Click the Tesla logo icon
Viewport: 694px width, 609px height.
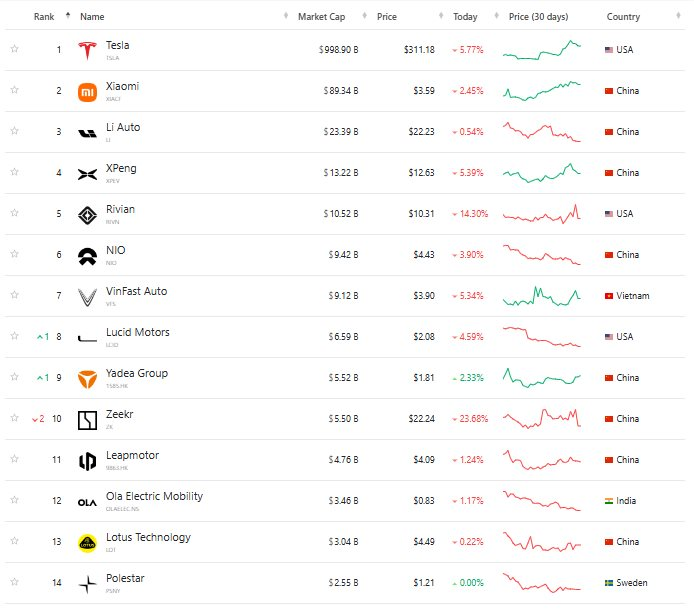[88, 50]
